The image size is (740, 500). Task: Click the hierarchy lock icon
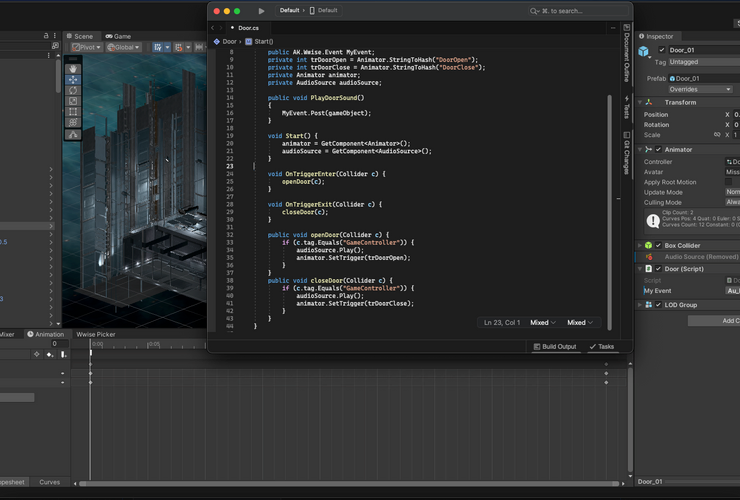46,35
